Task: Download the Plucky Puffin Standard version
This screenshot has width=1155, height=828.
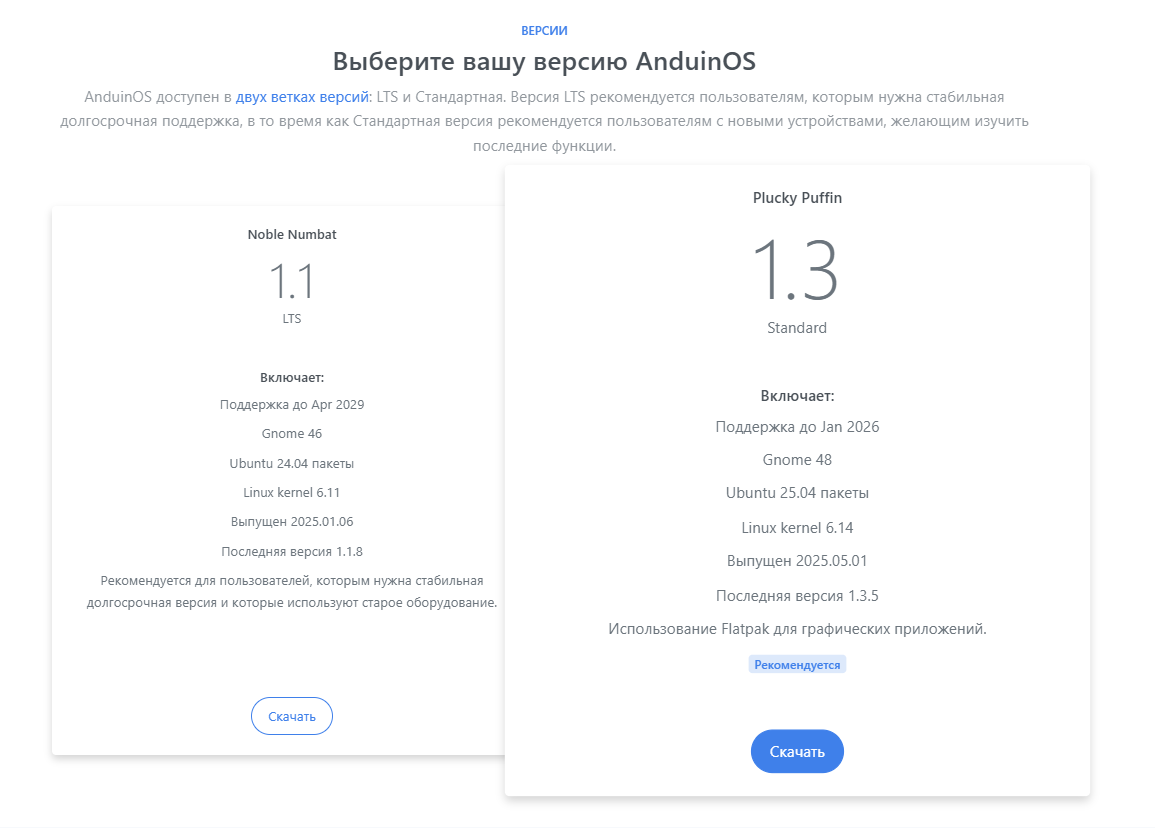Action: coord(797,752)
